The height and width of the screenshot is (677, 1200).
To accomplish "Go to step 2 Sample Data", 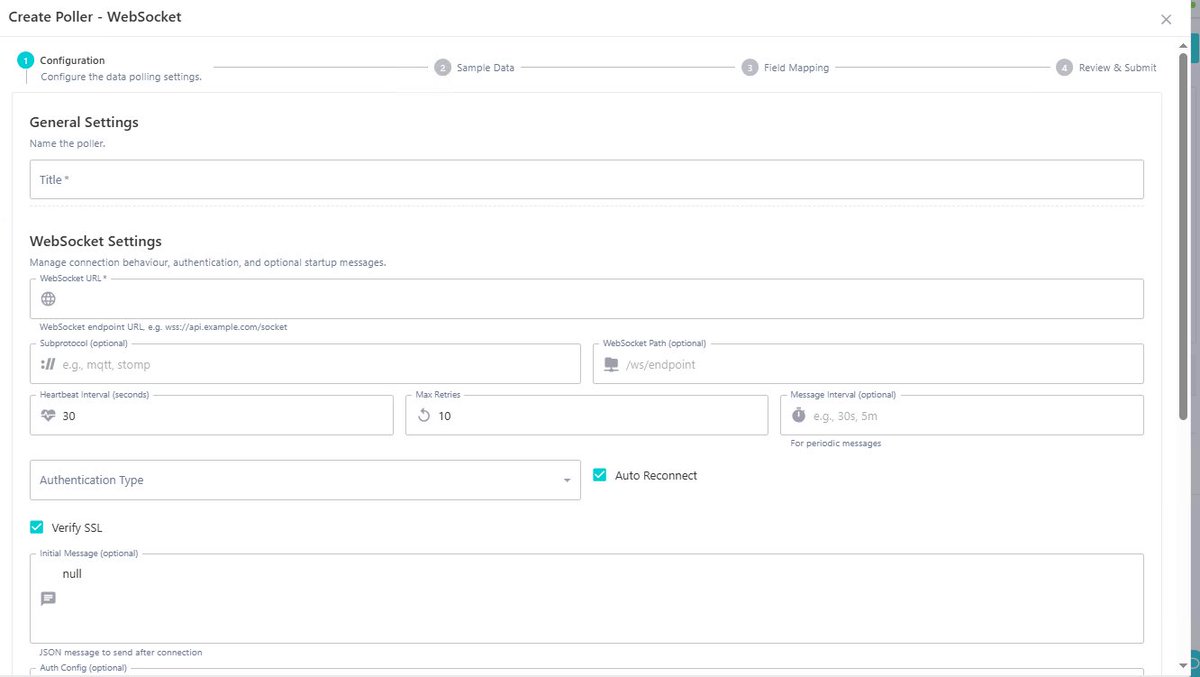I will pos(475,68).
